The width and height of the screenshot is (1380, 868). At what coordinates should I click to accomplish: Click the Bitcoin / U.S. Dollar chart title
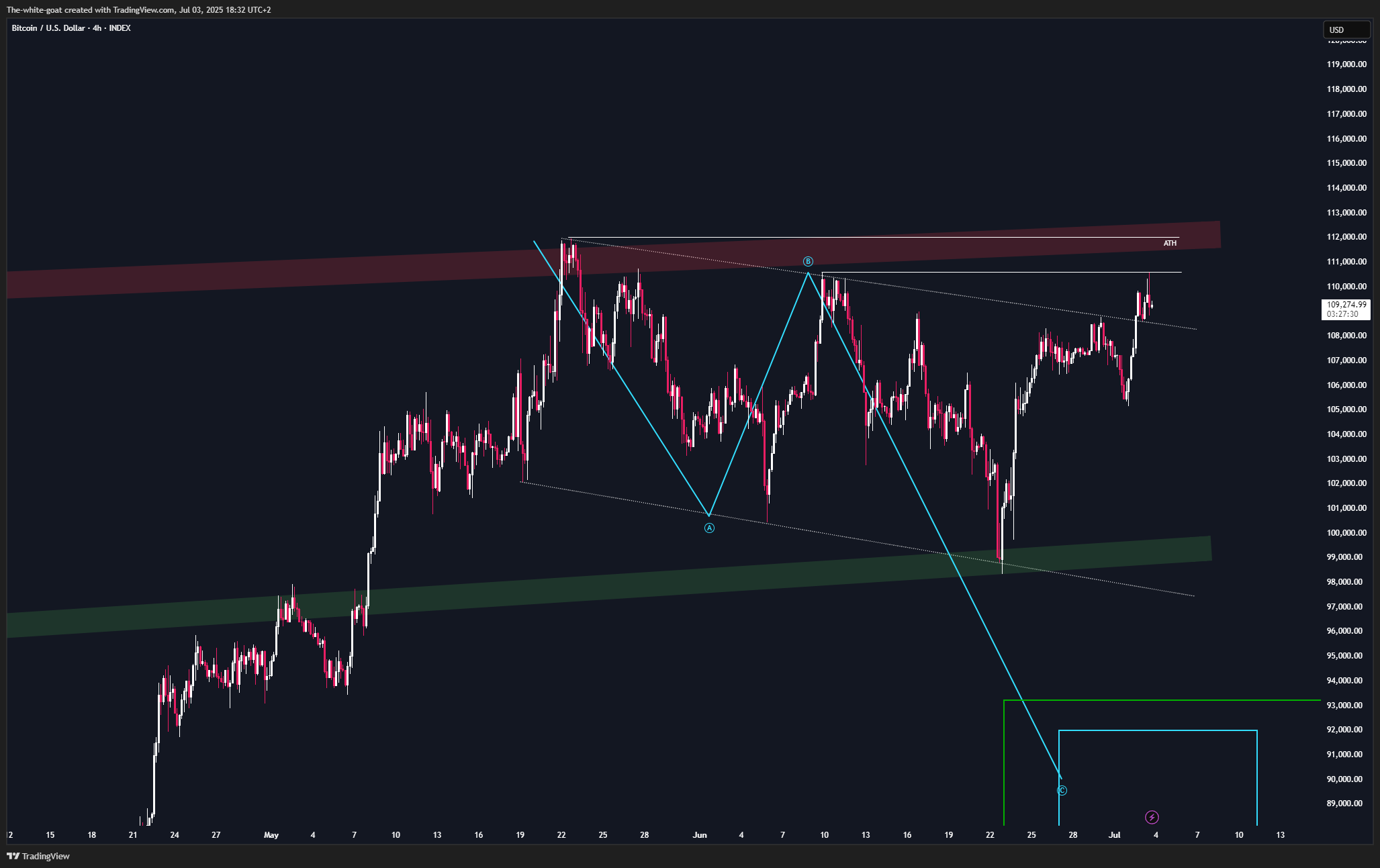[71, 28]
